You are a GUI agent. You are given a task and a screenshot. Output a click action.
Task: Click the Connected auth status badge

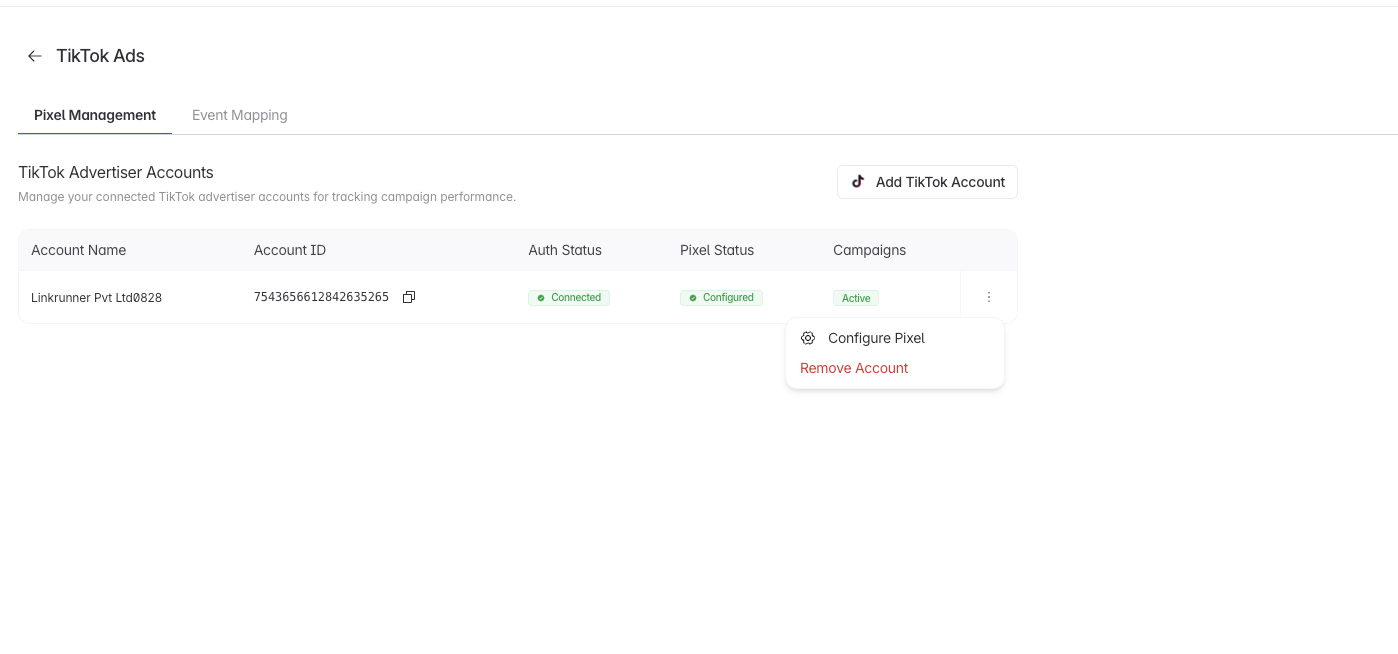569,297
